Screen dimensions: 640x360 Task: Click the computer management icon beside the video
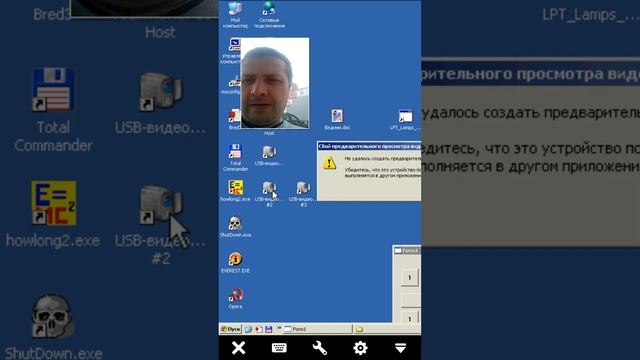tap(235, 45)
